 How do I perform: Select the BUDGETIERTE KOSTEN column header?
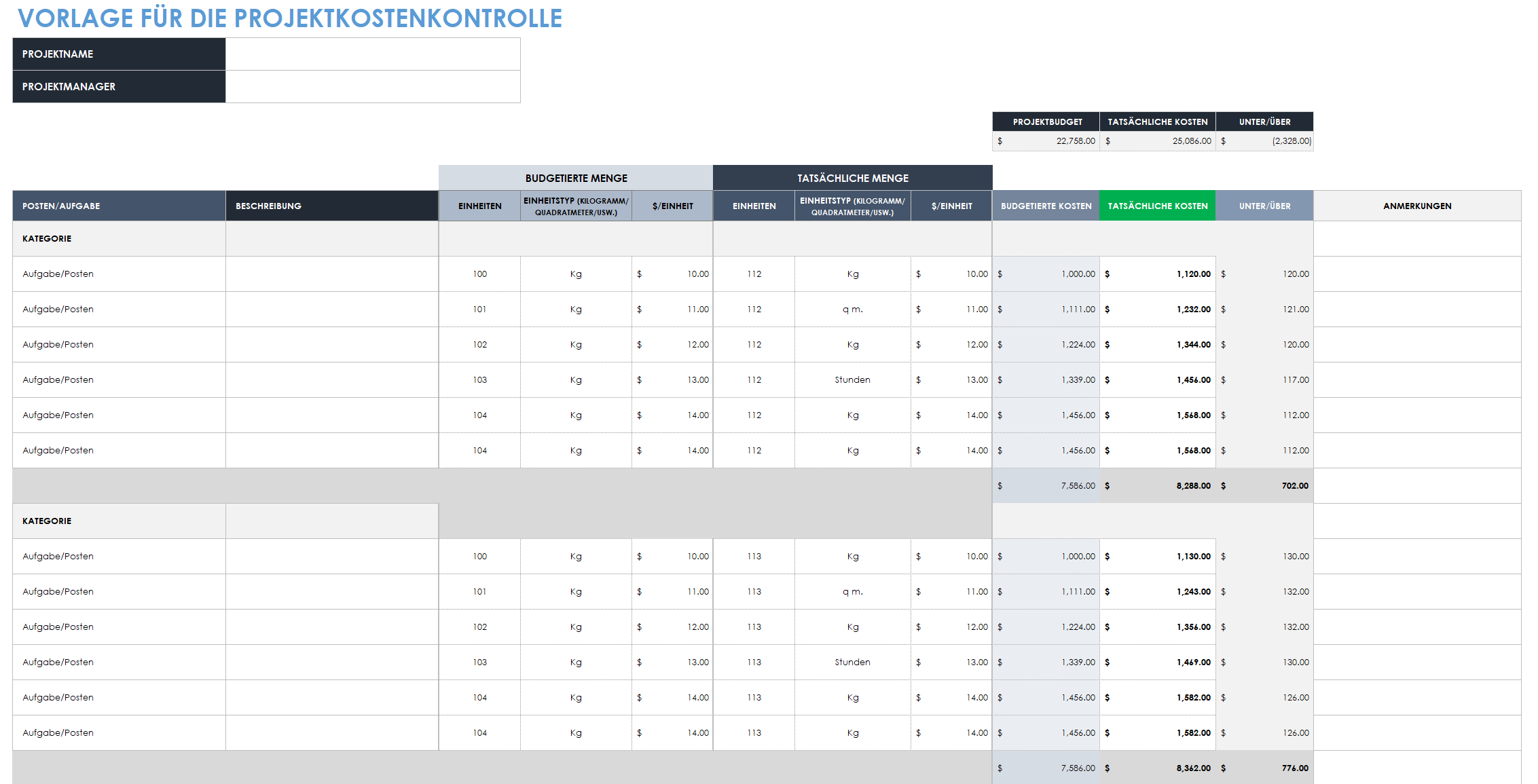click(1046, 206)
